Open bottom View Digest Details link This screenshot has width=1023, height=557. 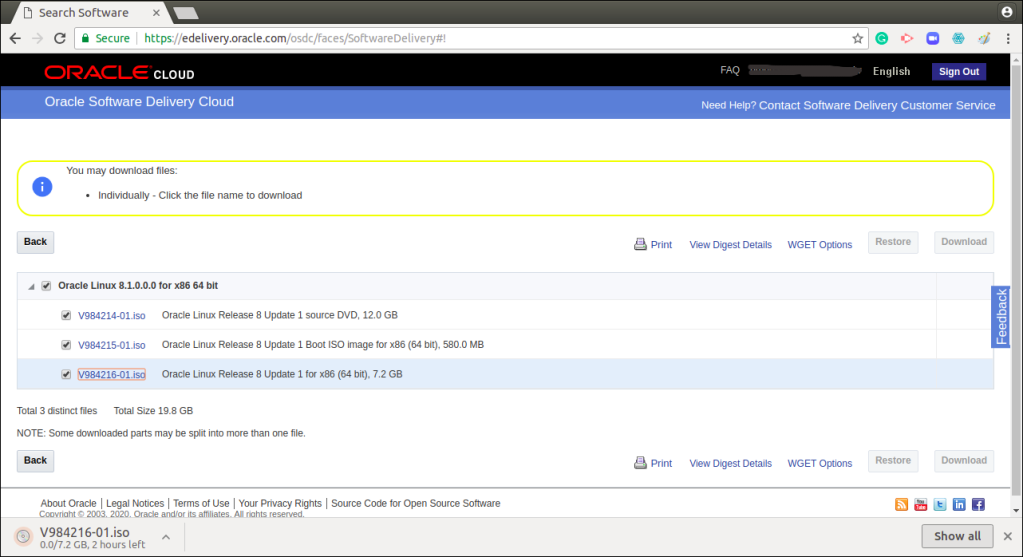pyautogui.click(x=730, y=463)
